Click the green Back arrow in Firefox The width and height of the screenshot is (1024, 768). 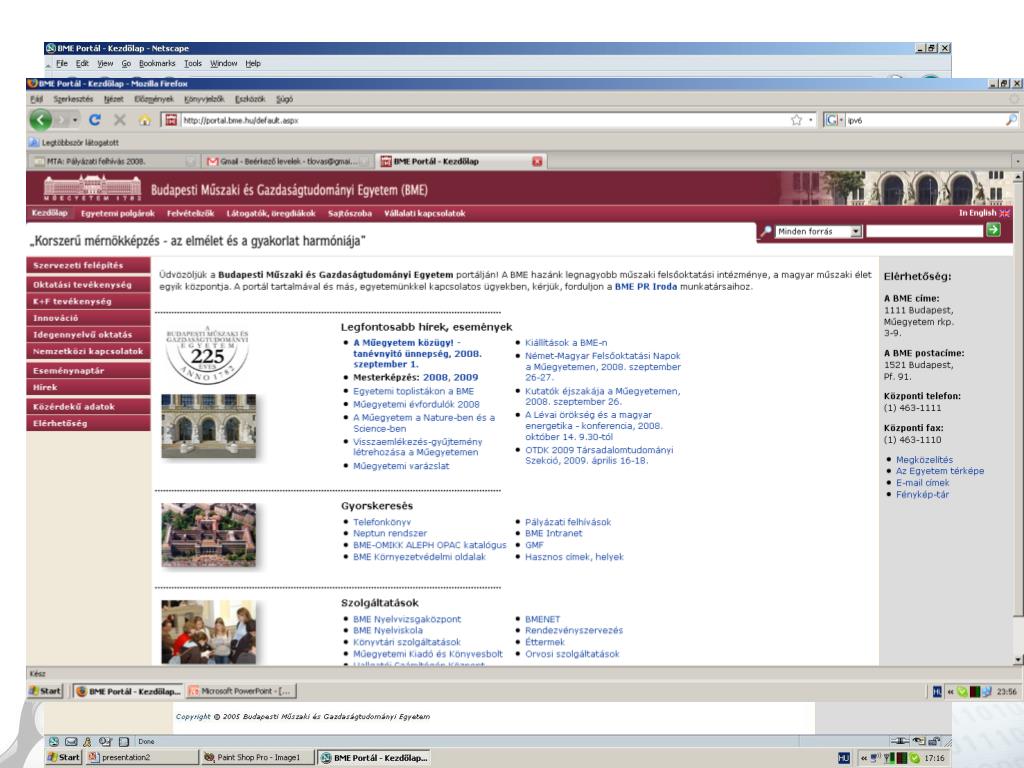(40, 120)
